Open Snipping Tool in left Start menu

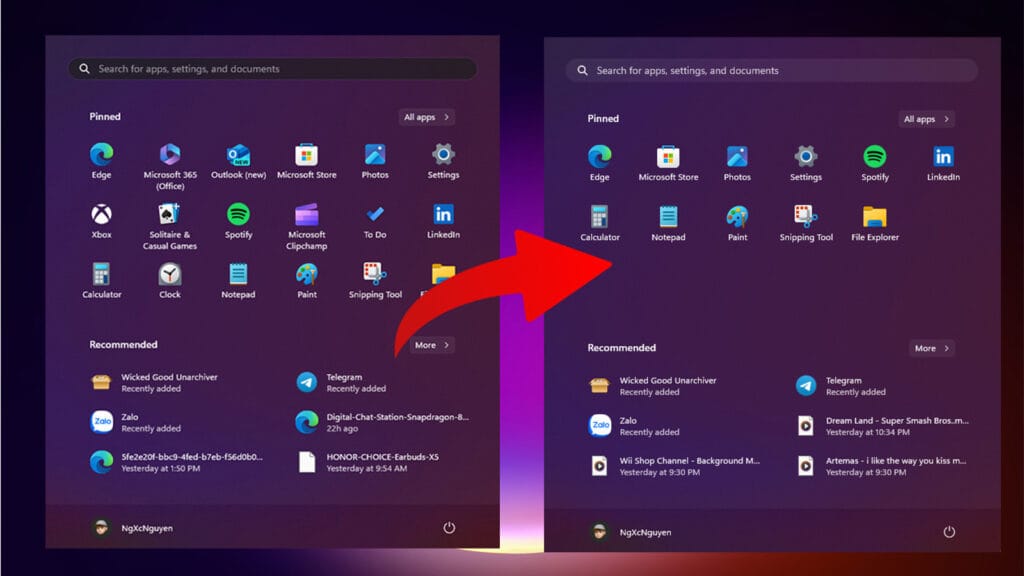click(x=375, y=281)
